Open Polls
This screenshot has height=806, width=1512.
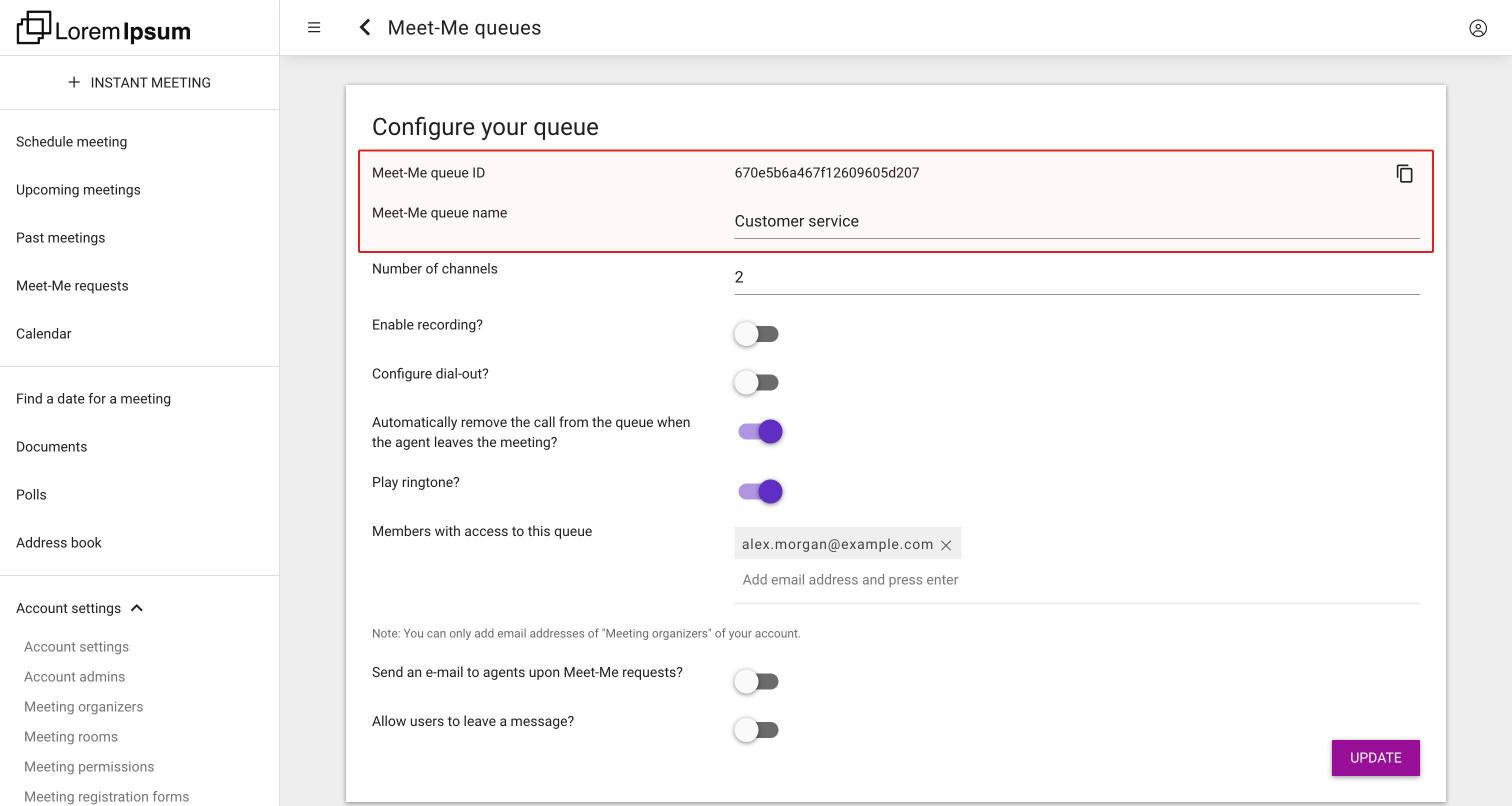tap(31, 495)
